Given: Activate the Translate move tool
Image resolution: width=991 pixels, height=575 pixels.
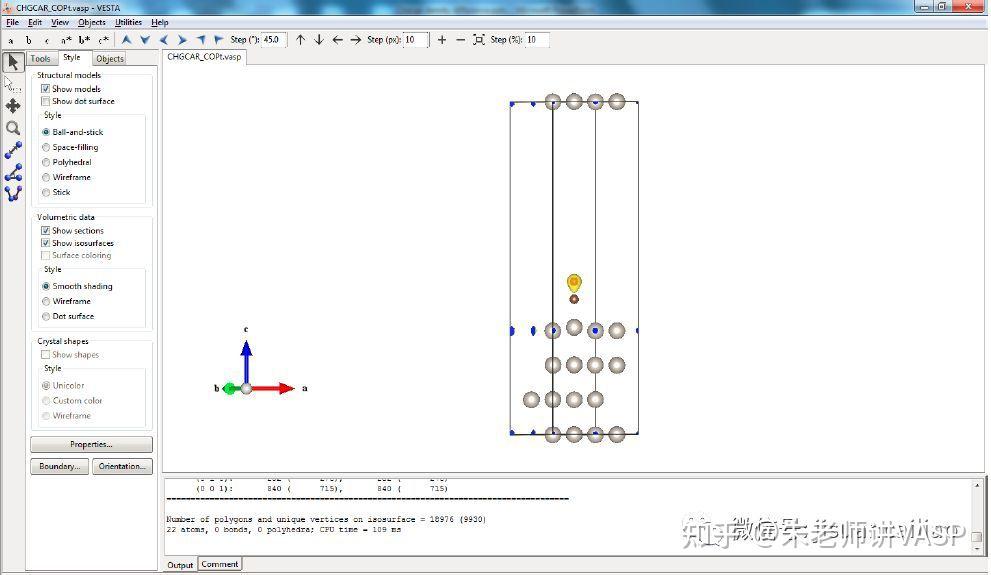Looking at the screenshot, I should (x=13, y=106).
